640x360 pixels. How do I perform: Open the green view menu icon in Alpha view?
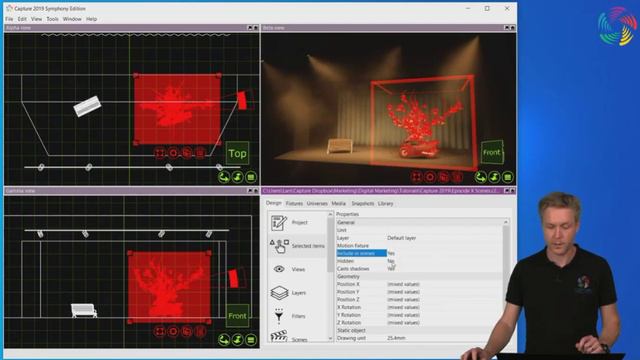pyautogui.click(x=251, y=177)
